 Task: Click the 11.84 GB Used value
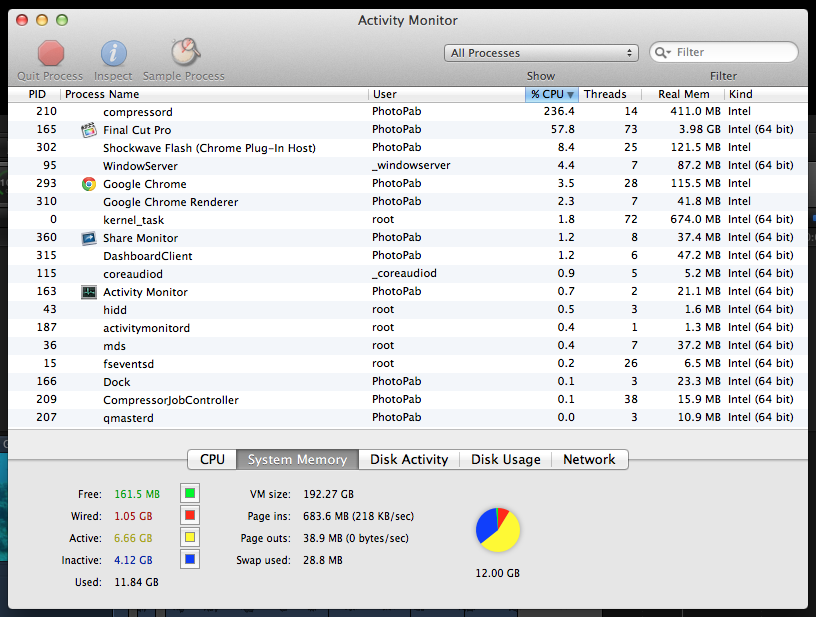136,582
